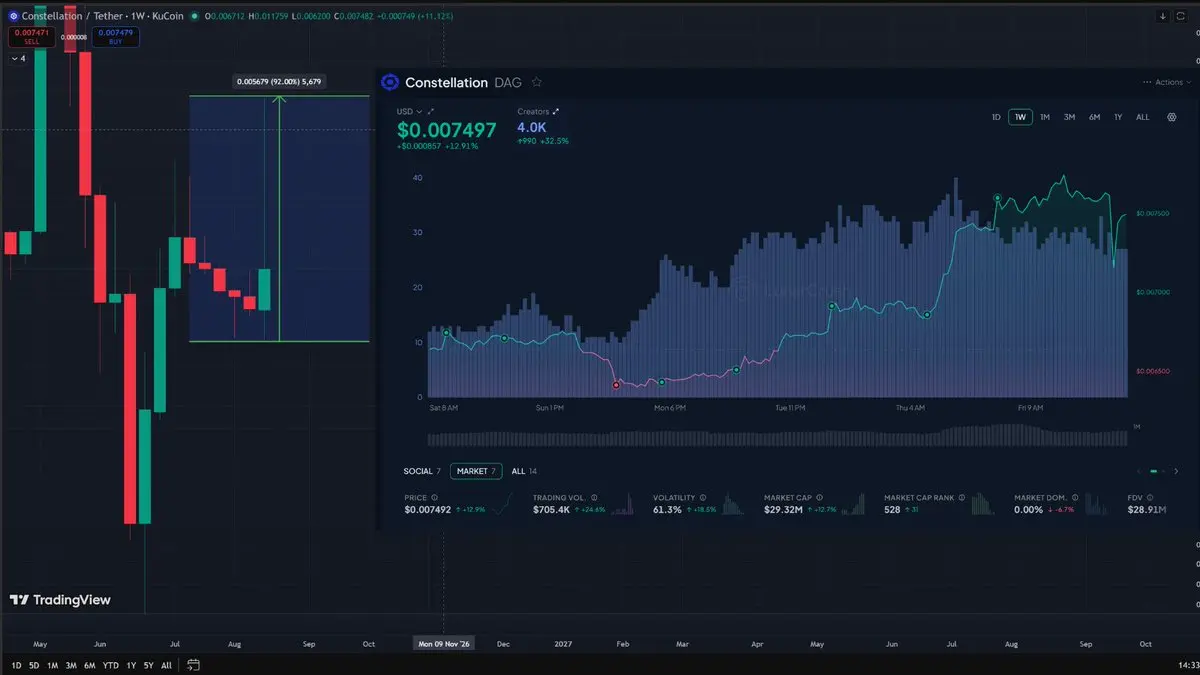
Task: Click the Market Cap $29.32M value
Action: [784, 510]
